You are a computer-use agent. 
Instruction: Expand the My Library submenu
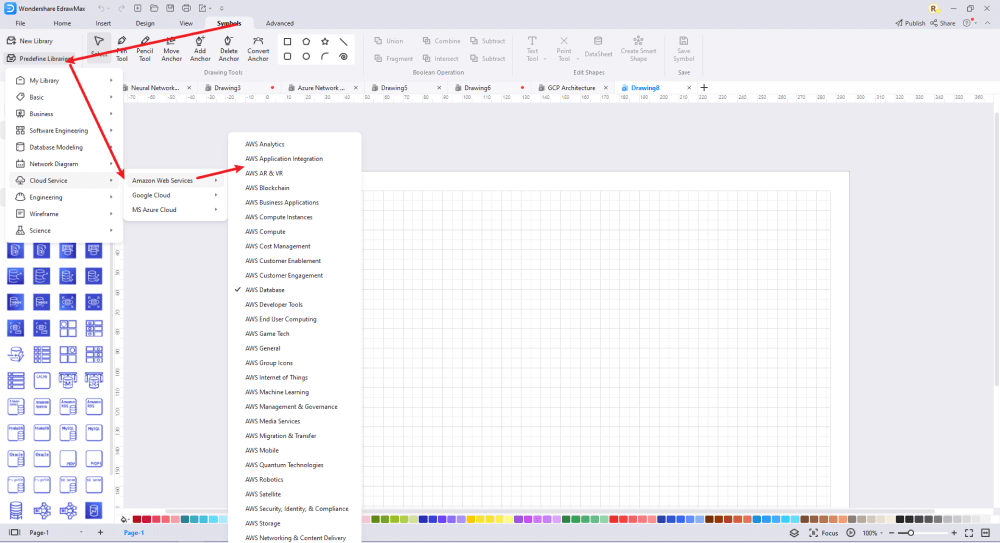coord(64,80)
